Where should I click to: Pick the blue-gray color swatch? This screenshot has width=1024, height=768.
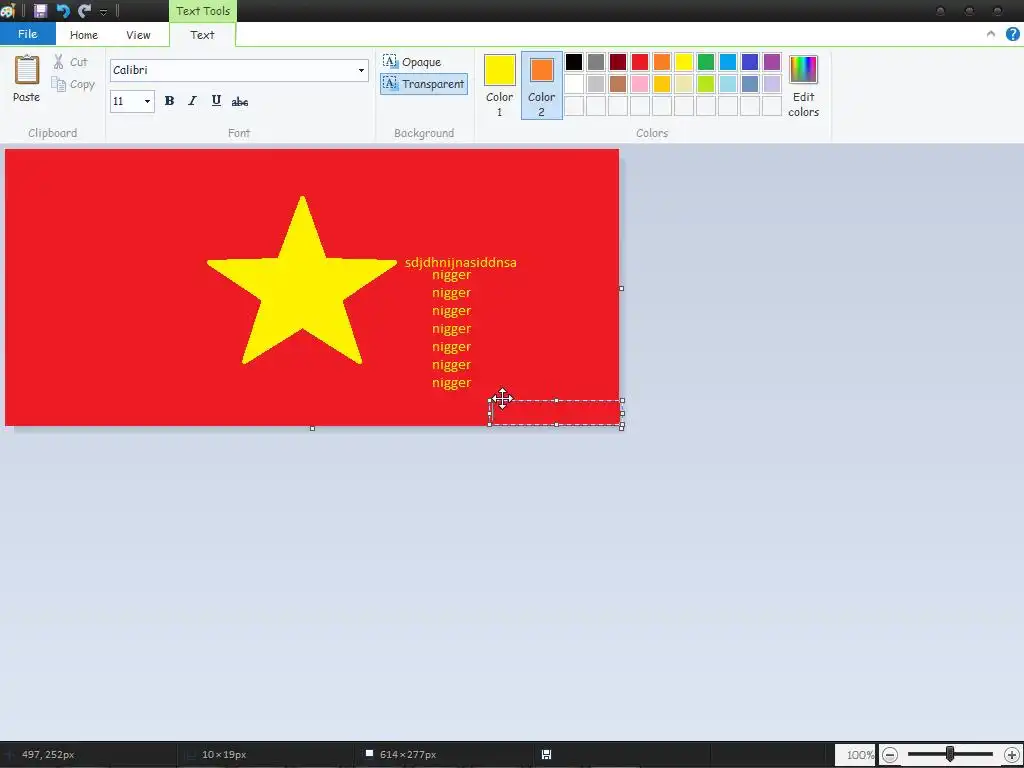pos(750,84)
